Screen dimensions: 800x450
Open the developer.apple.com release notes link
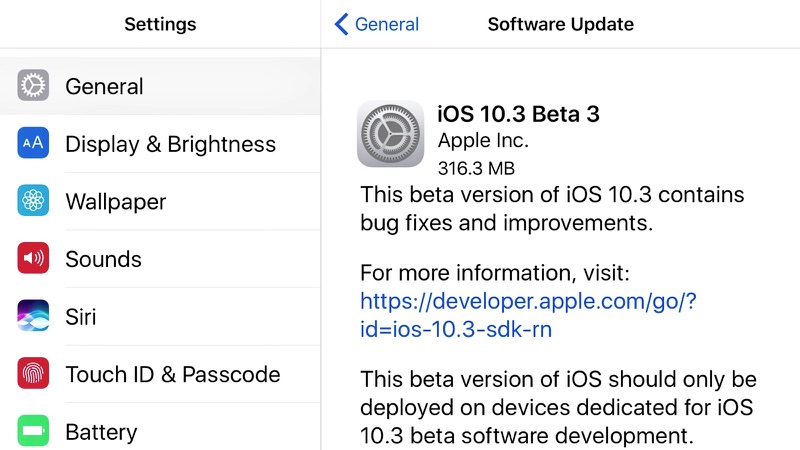click(527, 315)
